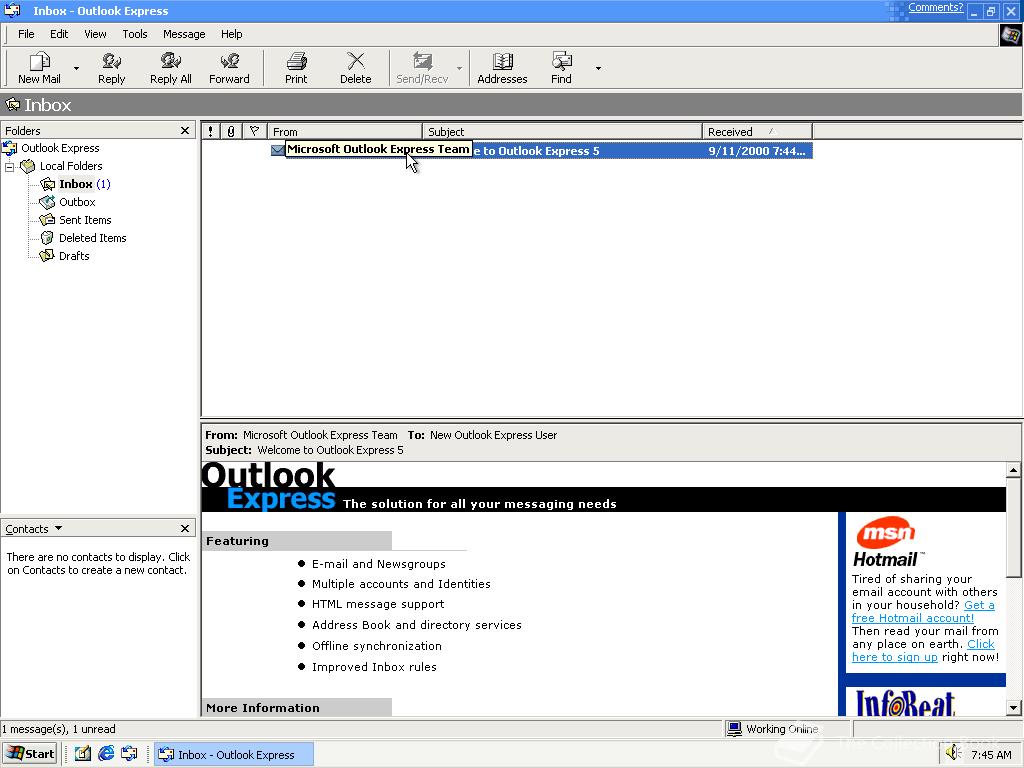1024x768 pixels.
Task: Click the Working Online status indicator
Action: click(773, 729)
